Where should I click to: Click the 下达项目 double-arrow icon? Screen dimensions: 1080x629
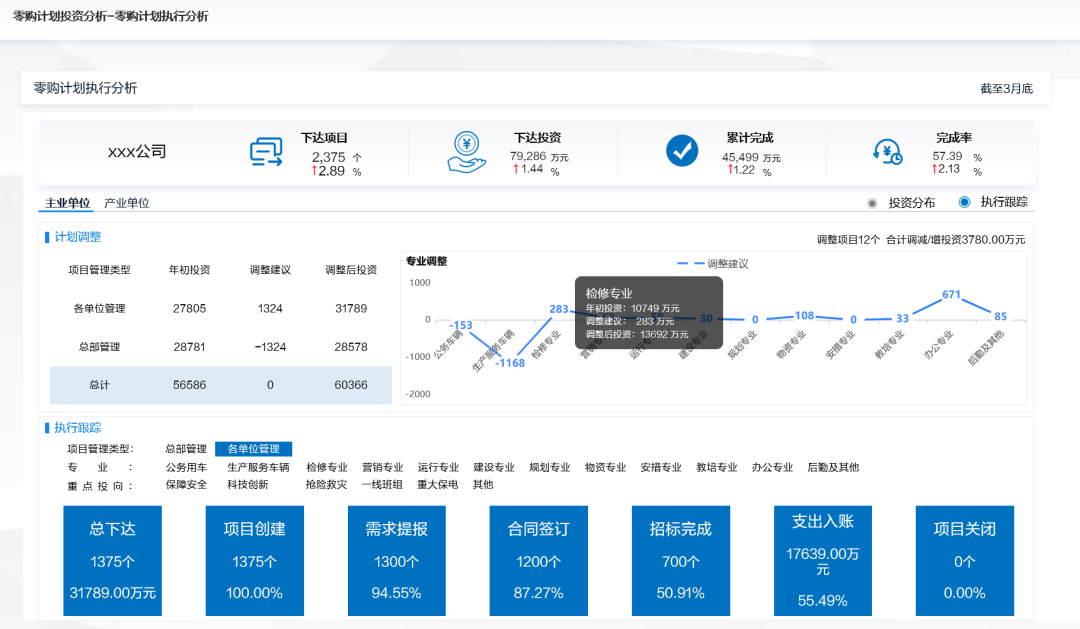point(267,152)
